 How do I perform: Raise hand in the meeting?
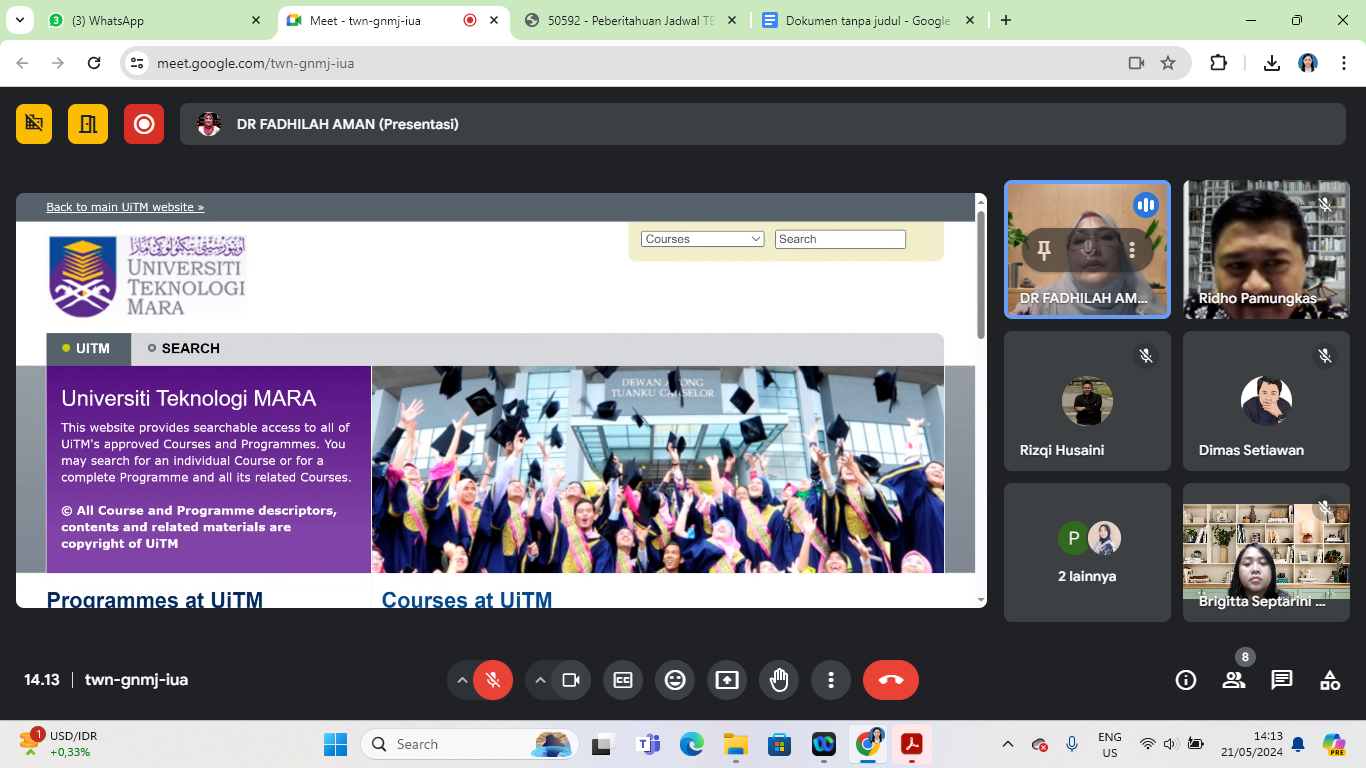point(779,680)
